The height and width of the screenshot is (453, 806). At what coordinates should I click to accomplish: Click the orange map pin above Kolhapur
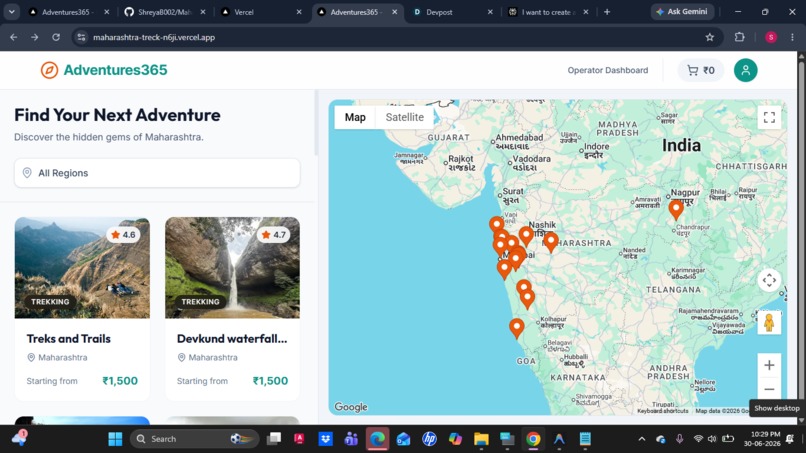(527, 299)
